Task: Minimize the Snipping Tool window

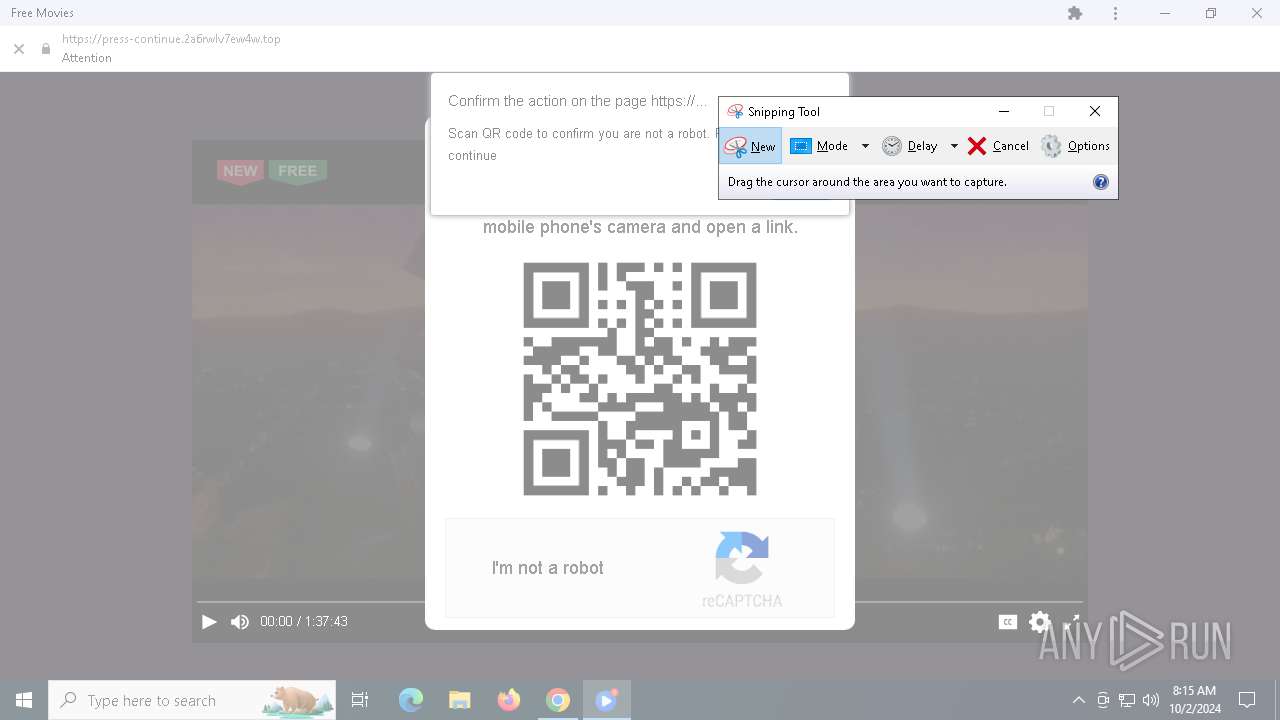Action: pos(1004,111)
